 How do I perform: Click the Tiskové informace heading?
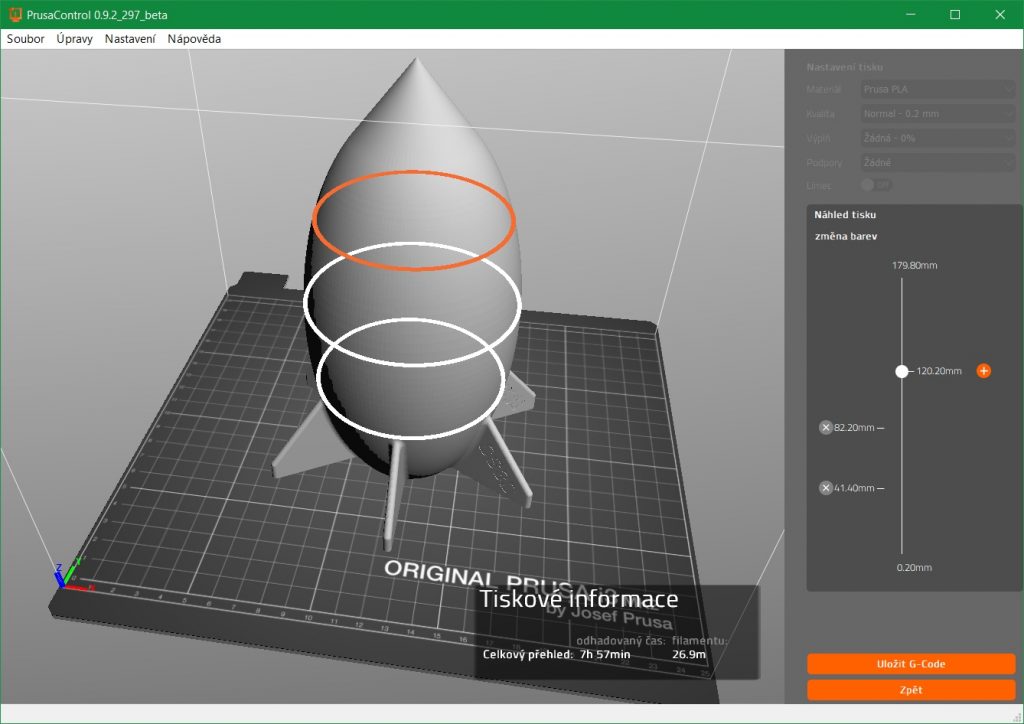click(579, 599)
